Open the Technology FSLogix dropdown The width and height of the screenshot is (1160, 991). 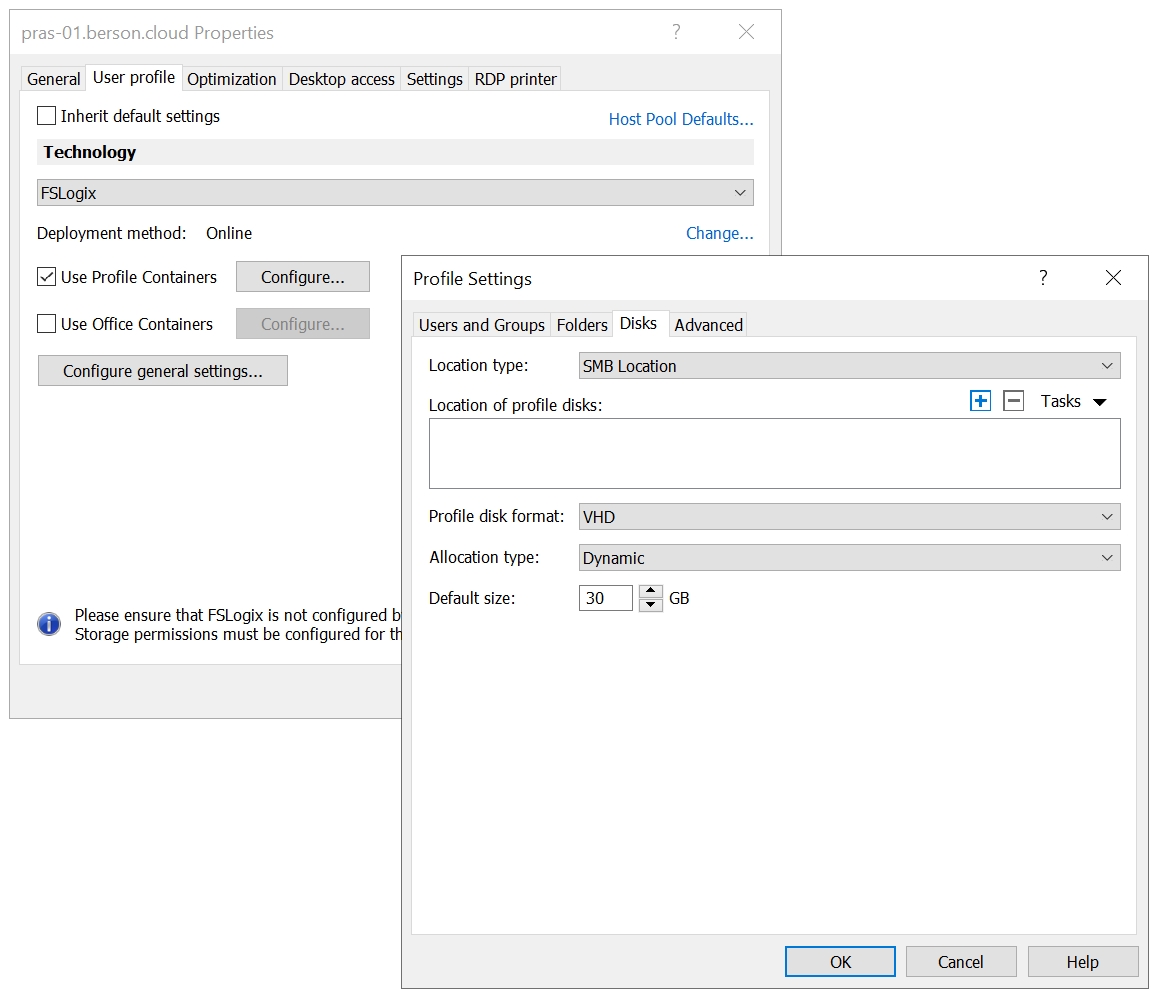(395, 193)
